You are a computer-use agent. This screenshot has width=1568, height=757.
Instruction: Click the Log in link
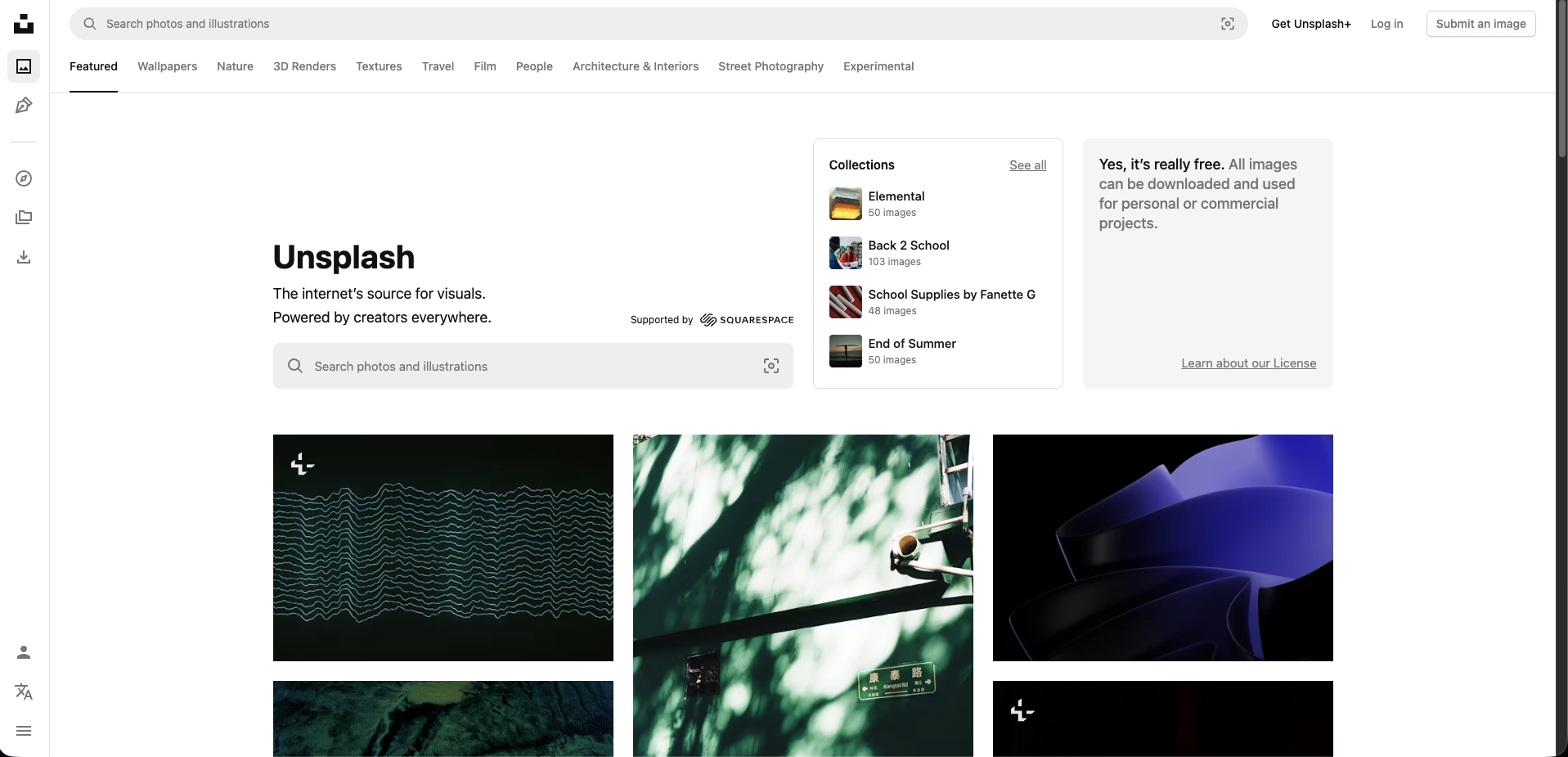point(1386,24)
